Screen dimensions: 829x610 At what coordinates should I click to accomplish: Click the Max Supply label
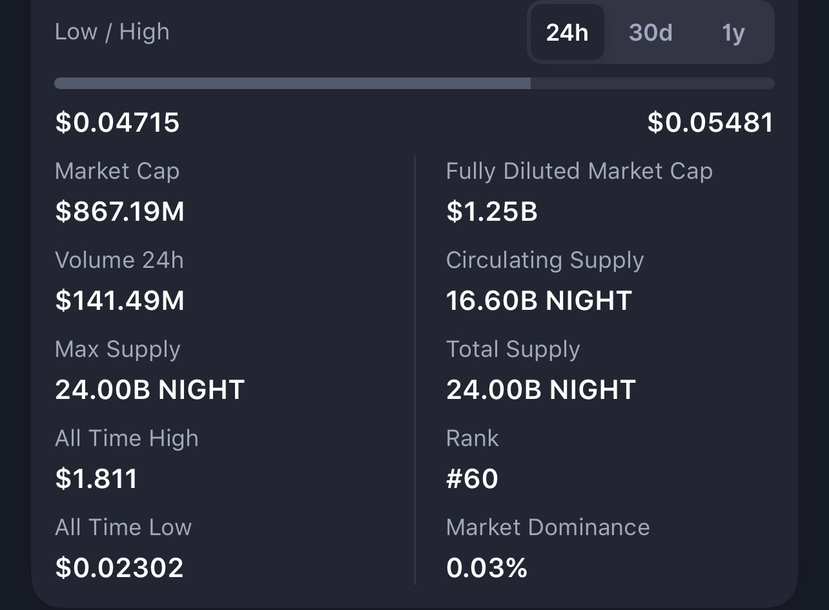tap(117, 349)
